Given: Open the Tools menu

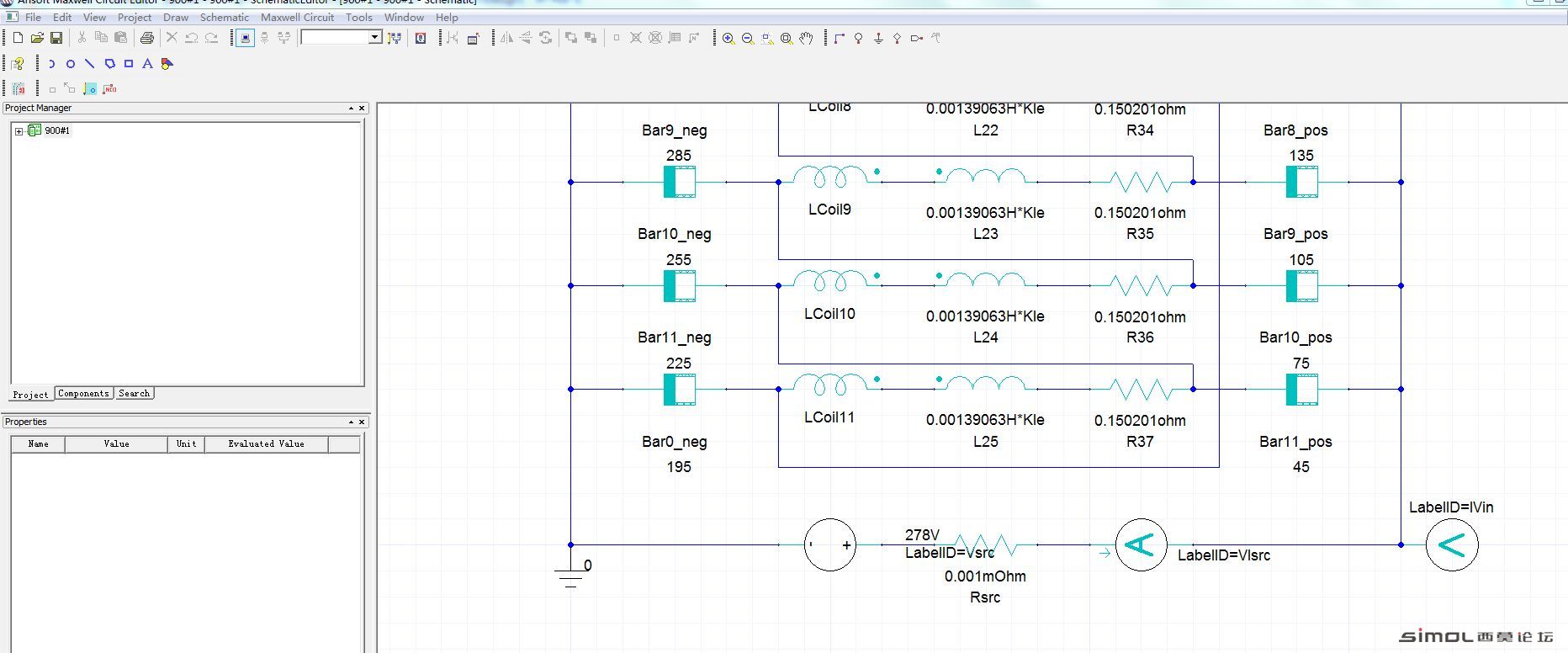Looking at the screenshot, I should pos(359,17).
